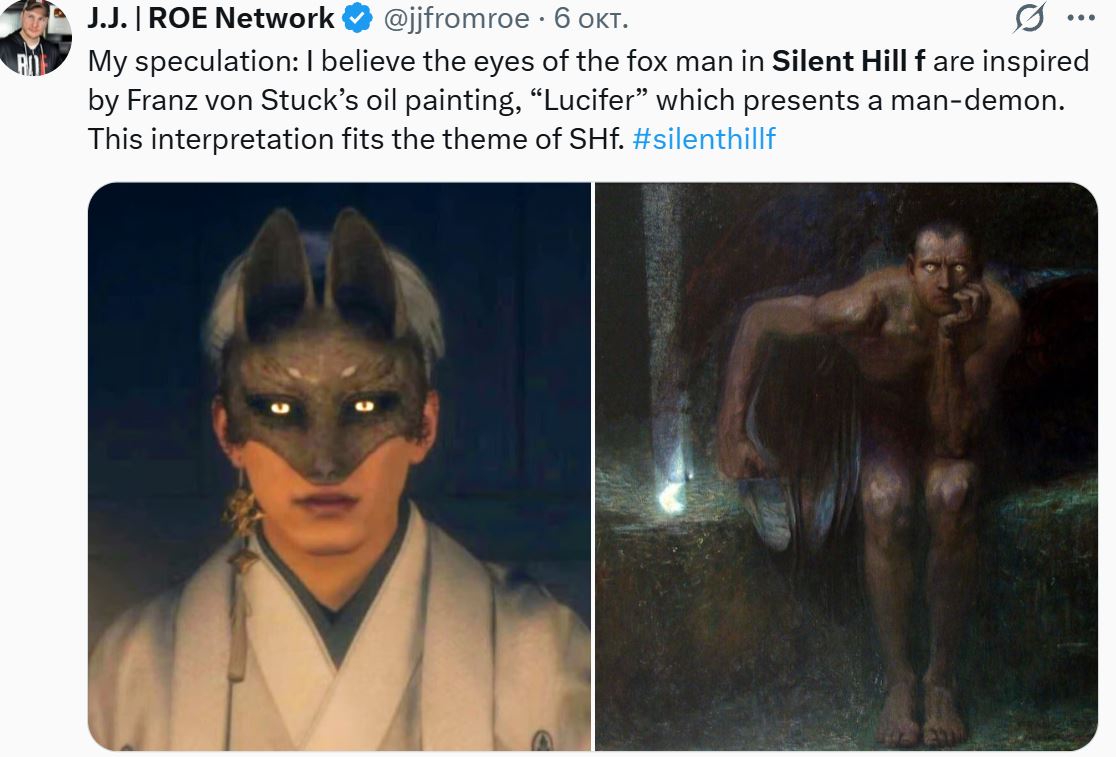
Task: Open J.J.'s profile avatar picture
Action: pyautogui.click(x=36, y=36)
